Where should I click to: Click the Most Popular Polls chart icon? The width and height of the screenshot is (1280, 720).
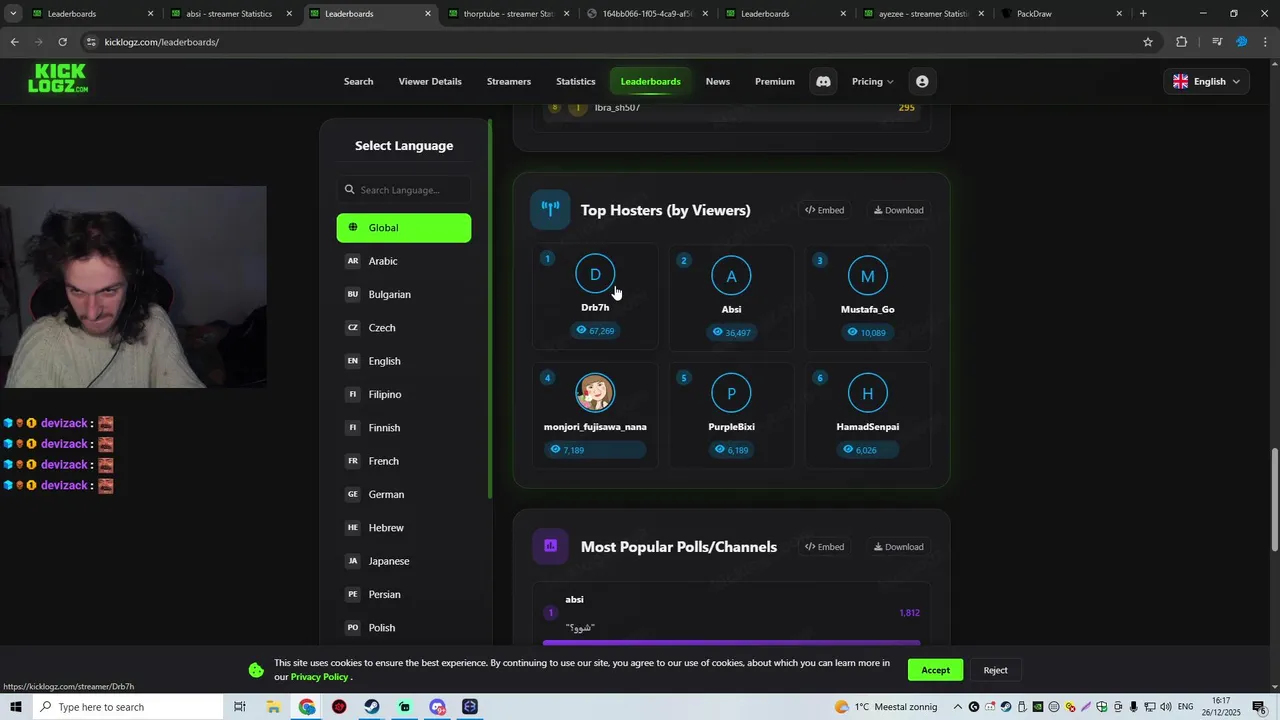pos(550,546)
